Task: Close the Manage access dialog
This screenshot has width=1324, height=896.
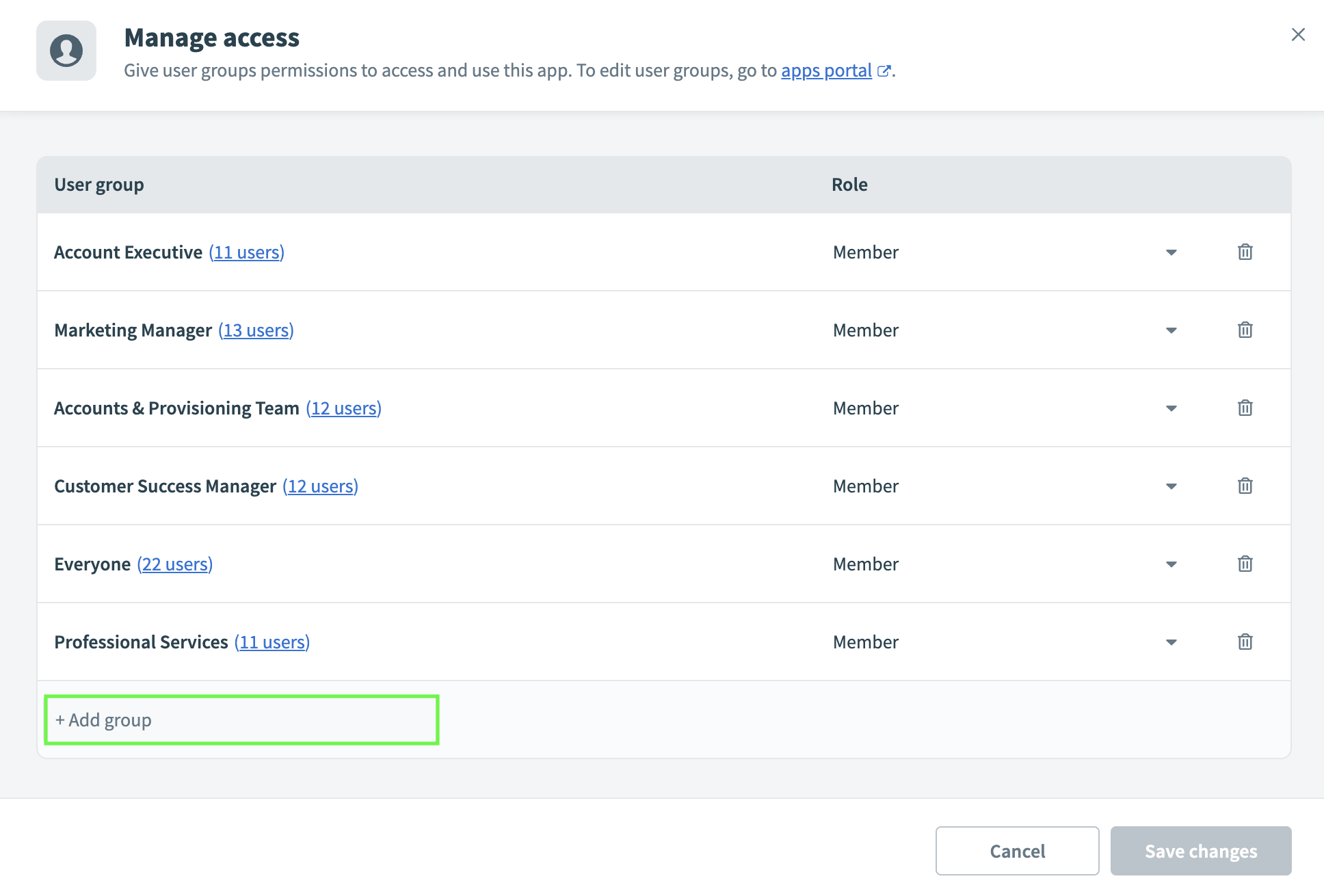Action: [1297, 34]
